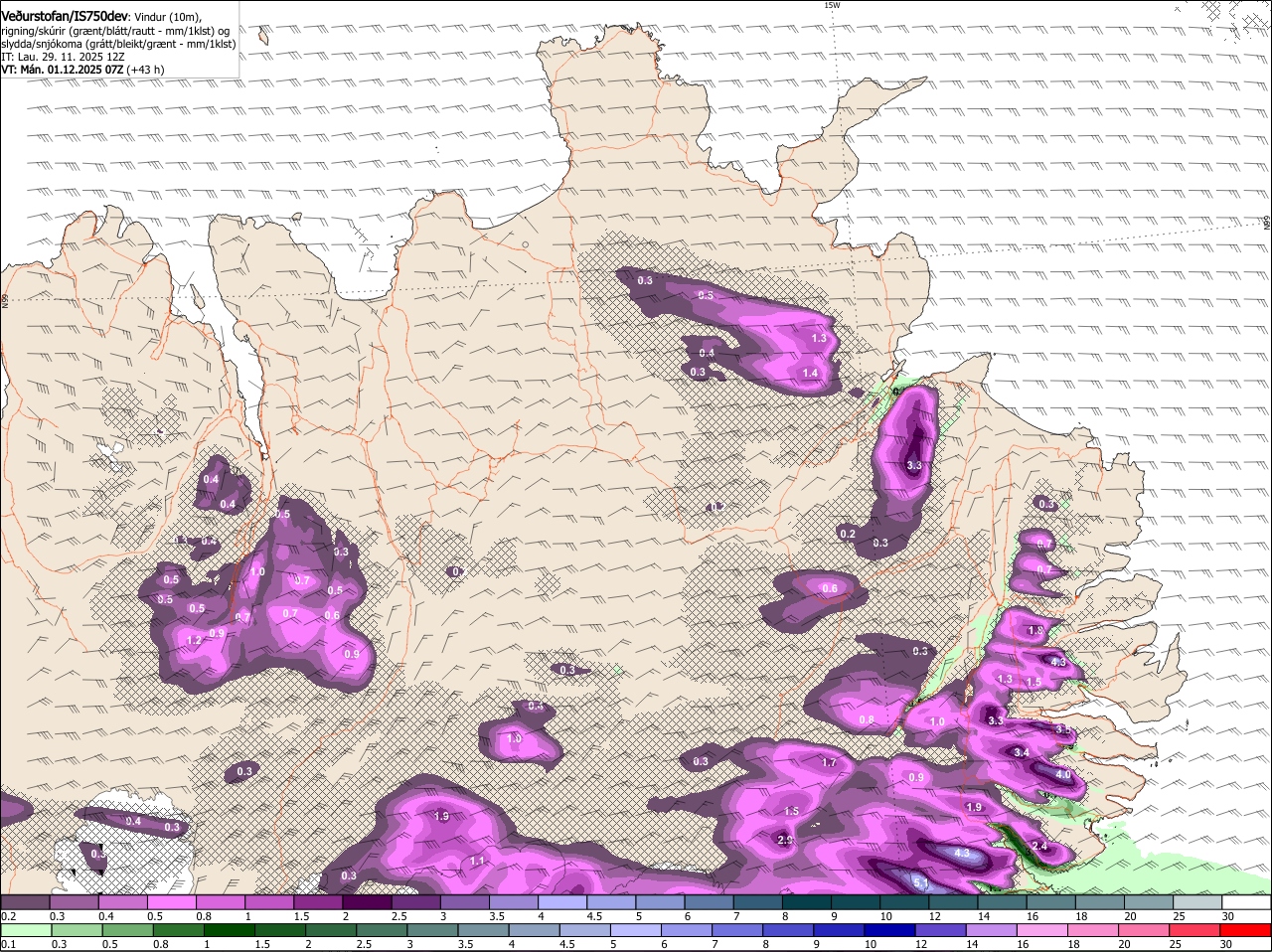Click the 0.8 value inside the map area

point(867,719)
